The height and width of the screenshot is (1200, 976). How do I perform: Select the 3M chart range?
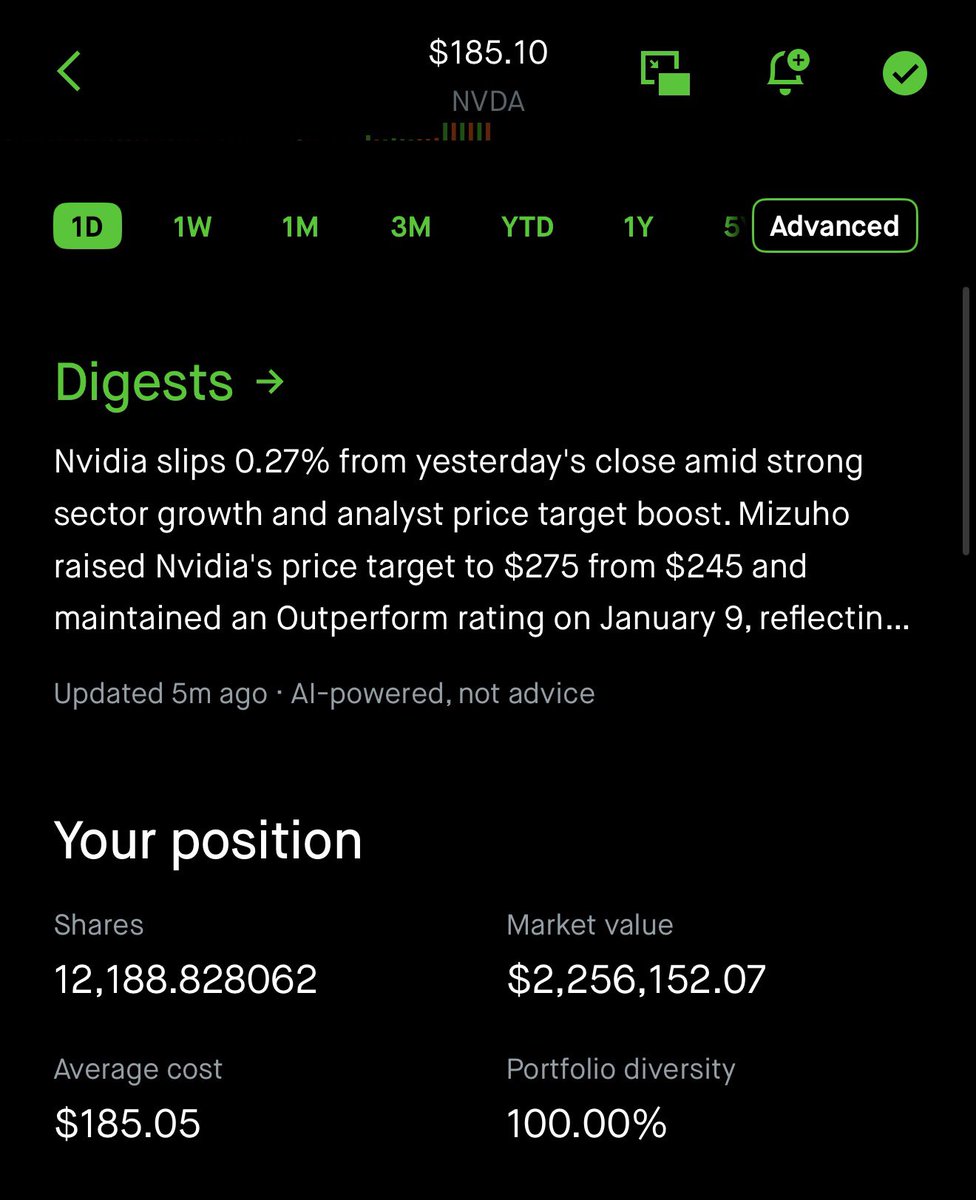[410, 227]
